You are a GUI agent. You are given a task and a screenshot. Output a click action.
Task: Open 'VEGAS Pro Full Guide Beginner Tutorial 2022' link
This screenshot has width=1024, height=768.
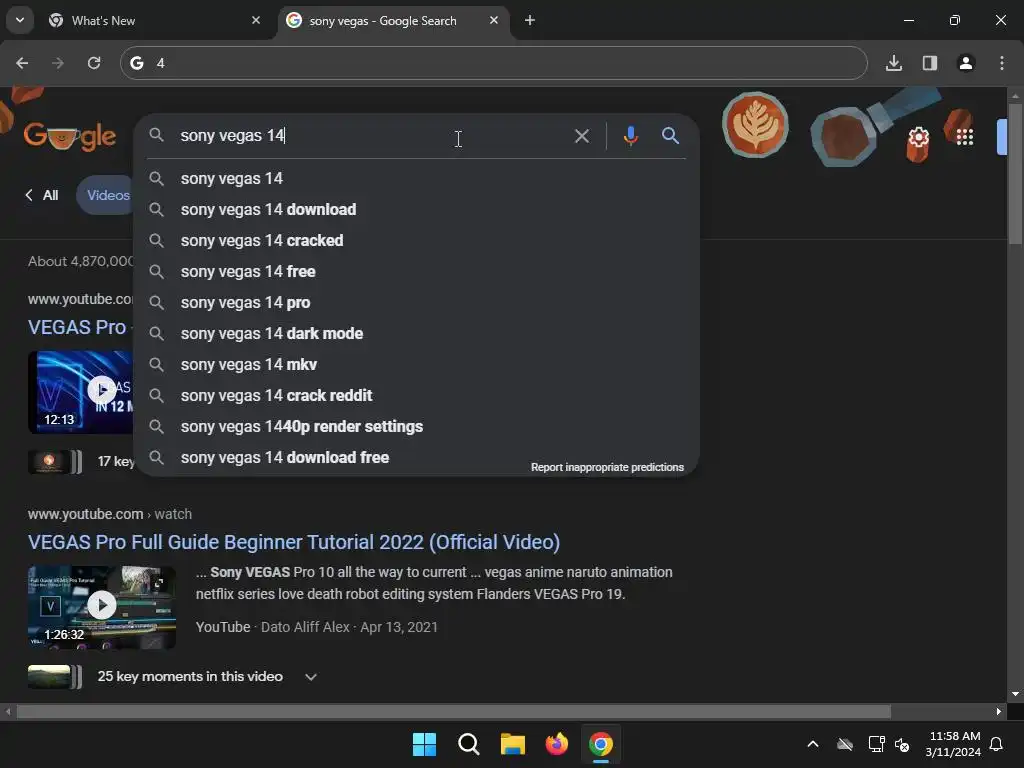pyautogui.click(x=294, y=542)
